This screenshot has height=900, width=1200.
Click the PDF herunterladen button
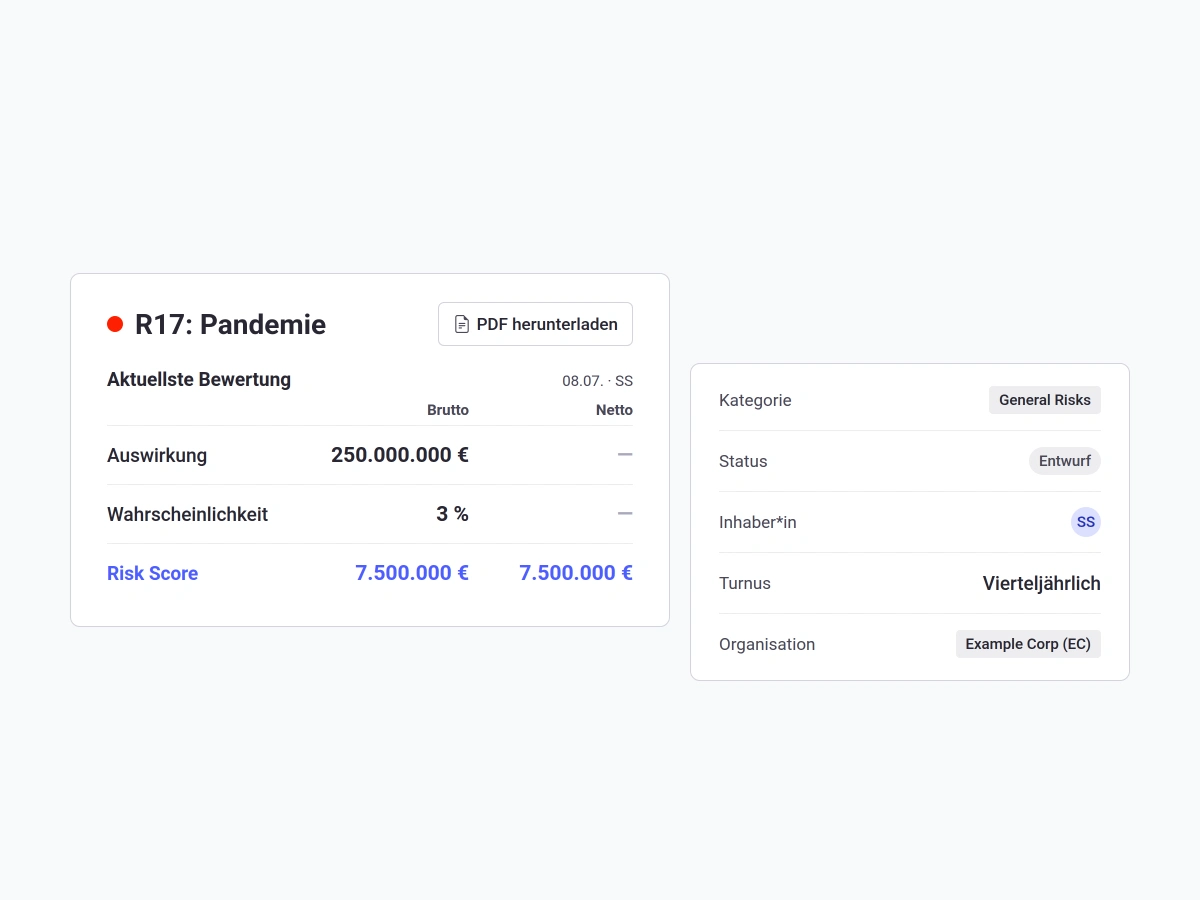tap(535, 324)
